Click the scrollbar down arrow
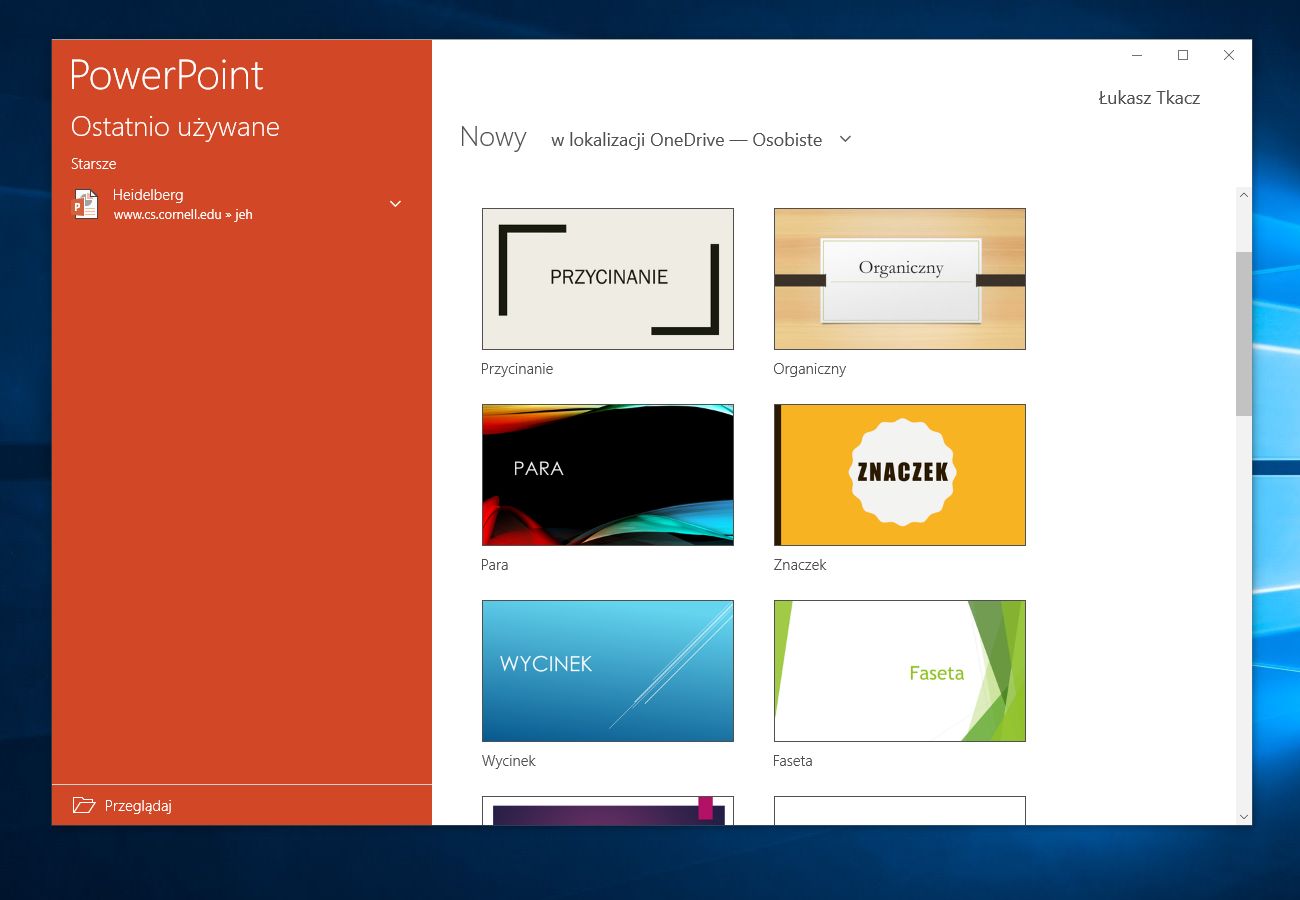 point(1243,815)
